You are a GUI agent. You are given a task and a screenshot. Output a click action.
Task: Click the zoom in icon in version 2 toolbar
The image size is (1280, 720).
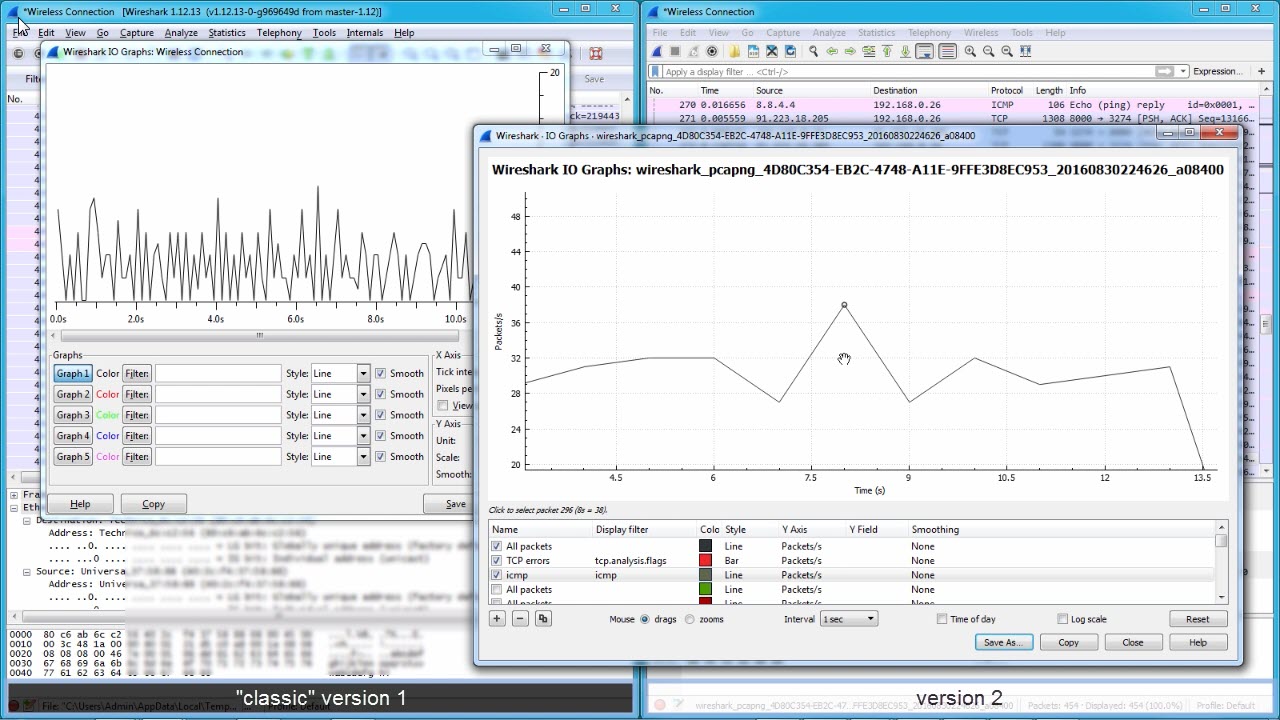click(x=970, y=51)
